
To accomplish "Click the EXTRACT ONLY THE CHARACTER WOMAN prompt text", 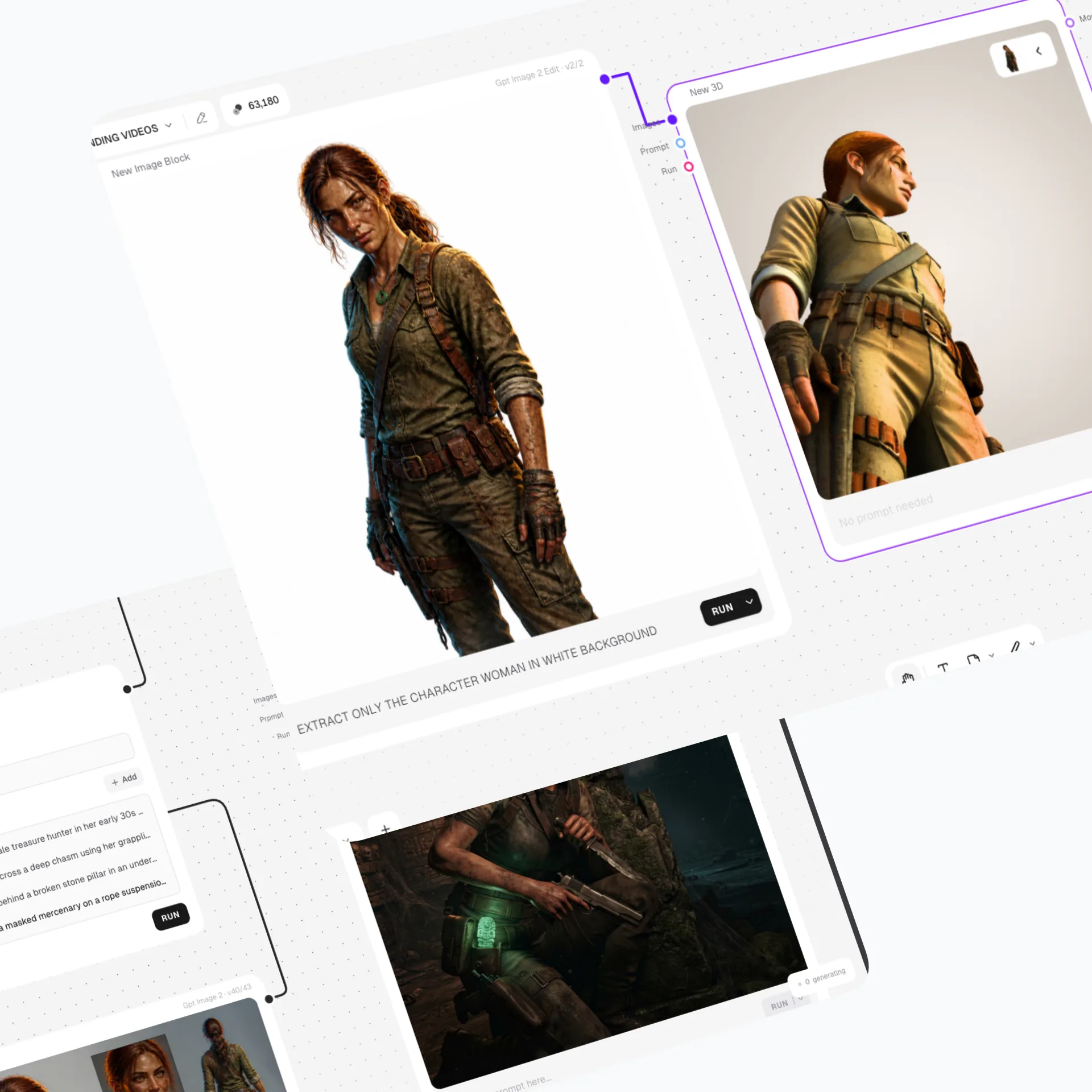I will pos(477,680).
